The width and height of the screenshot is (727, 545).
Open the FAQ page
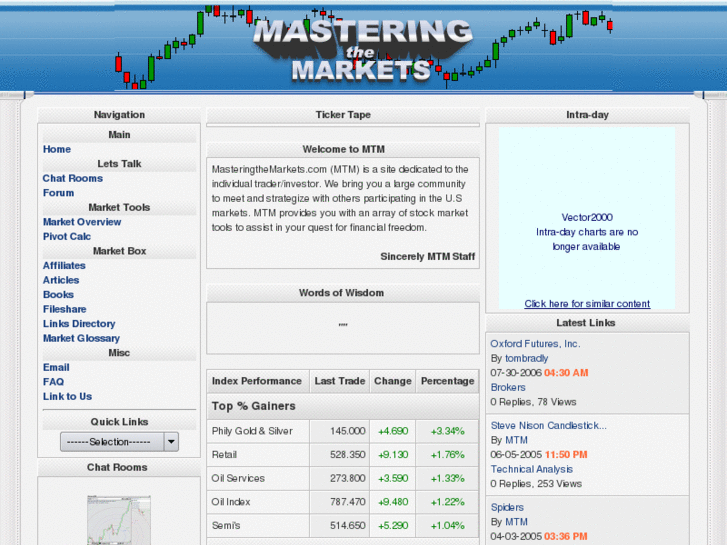click(x=53, y=382)
